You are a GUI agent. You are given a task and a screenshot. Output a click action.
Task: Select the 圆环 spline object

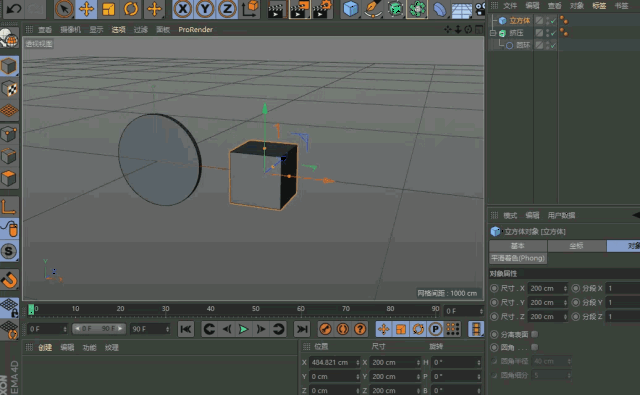(x=523, y=45)
